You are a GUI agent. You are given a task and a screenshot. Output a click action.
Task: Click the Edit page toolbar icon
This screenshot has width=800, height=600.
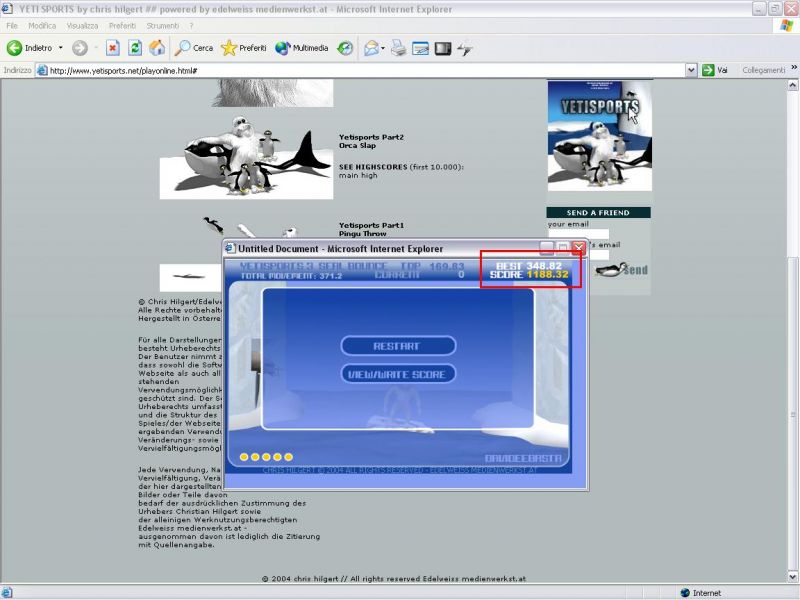420,48
